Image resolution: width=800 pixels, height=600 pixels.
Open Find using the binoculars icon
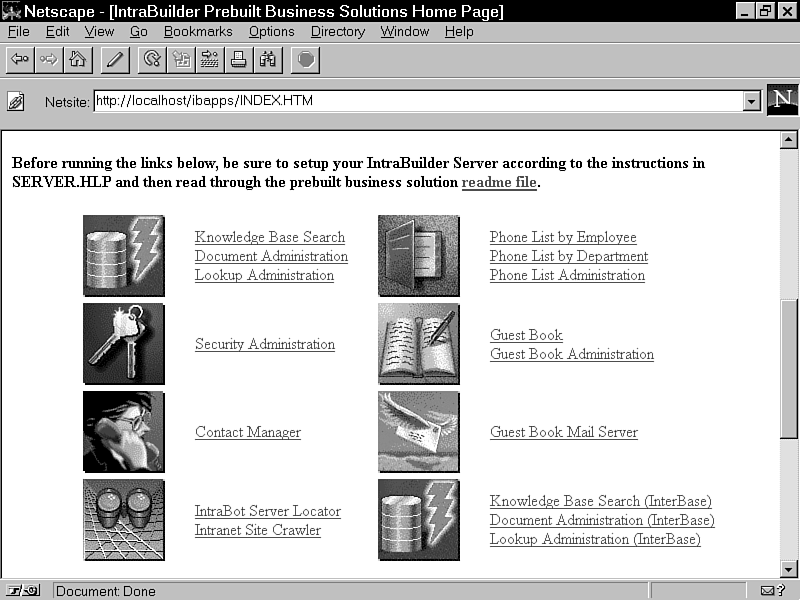(x=268, y=60)
